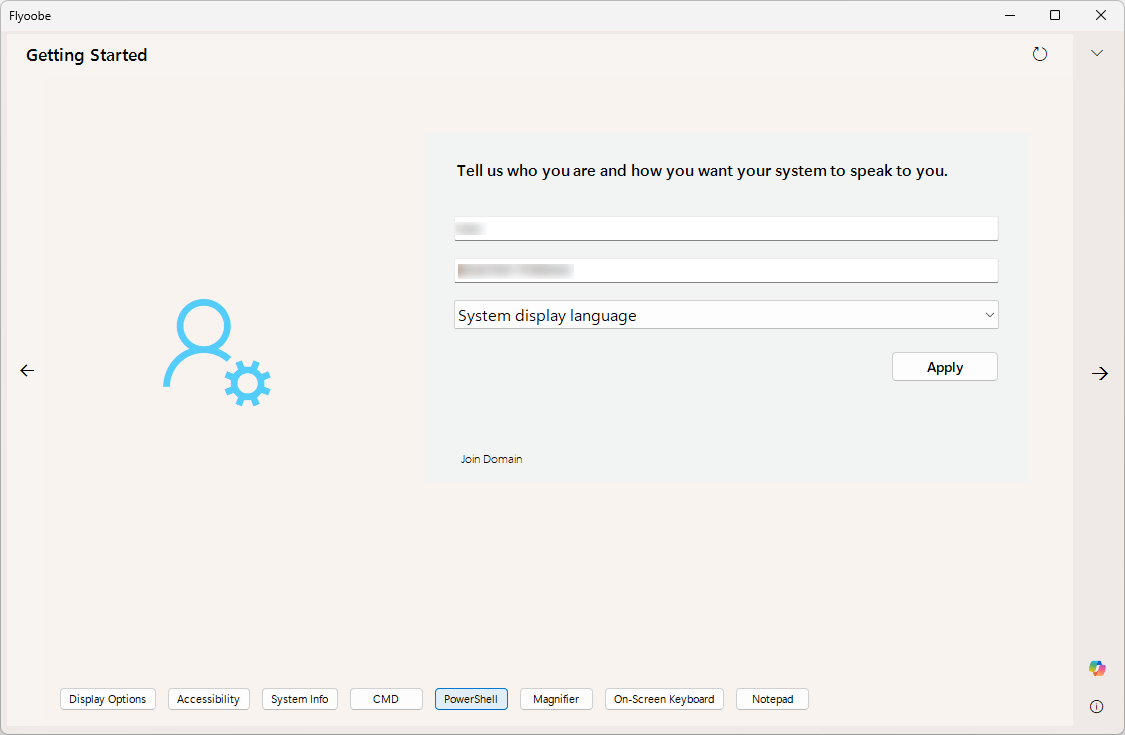The height and width of the screenshot is (735, 1125).
Task: Click the refresh icon near Getting Started
Action: coord(1040,54)
